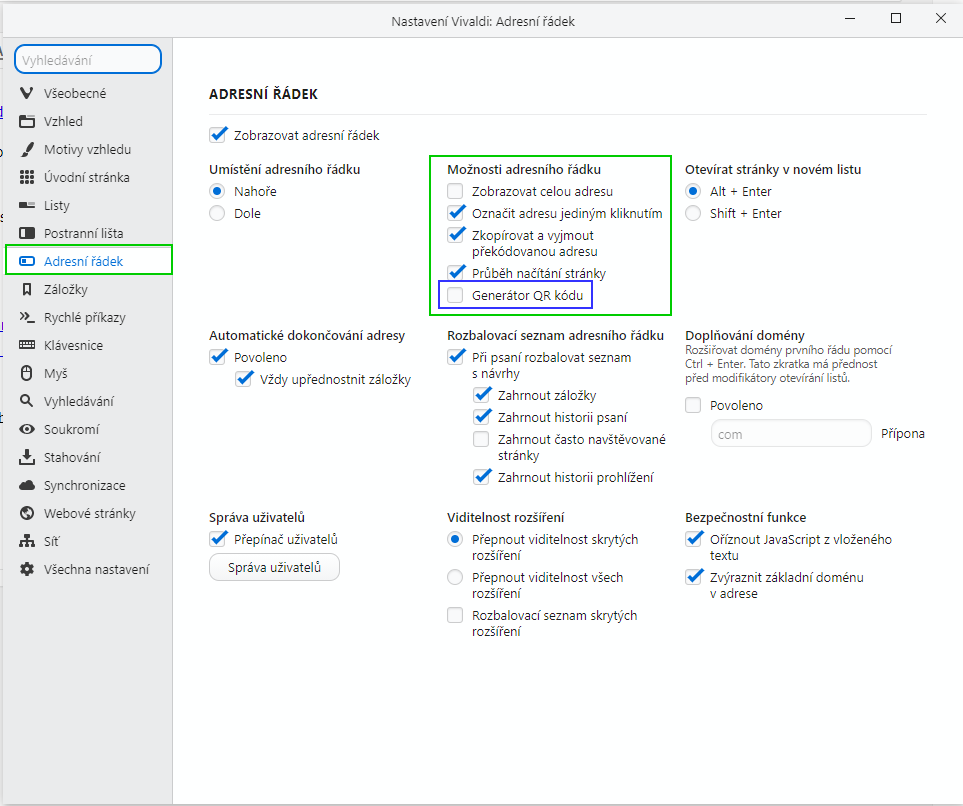Viewport: 963px width, 806px height.
Task: Go to Stahování settings
Action: pyautogui.click(x=72, y=458)
